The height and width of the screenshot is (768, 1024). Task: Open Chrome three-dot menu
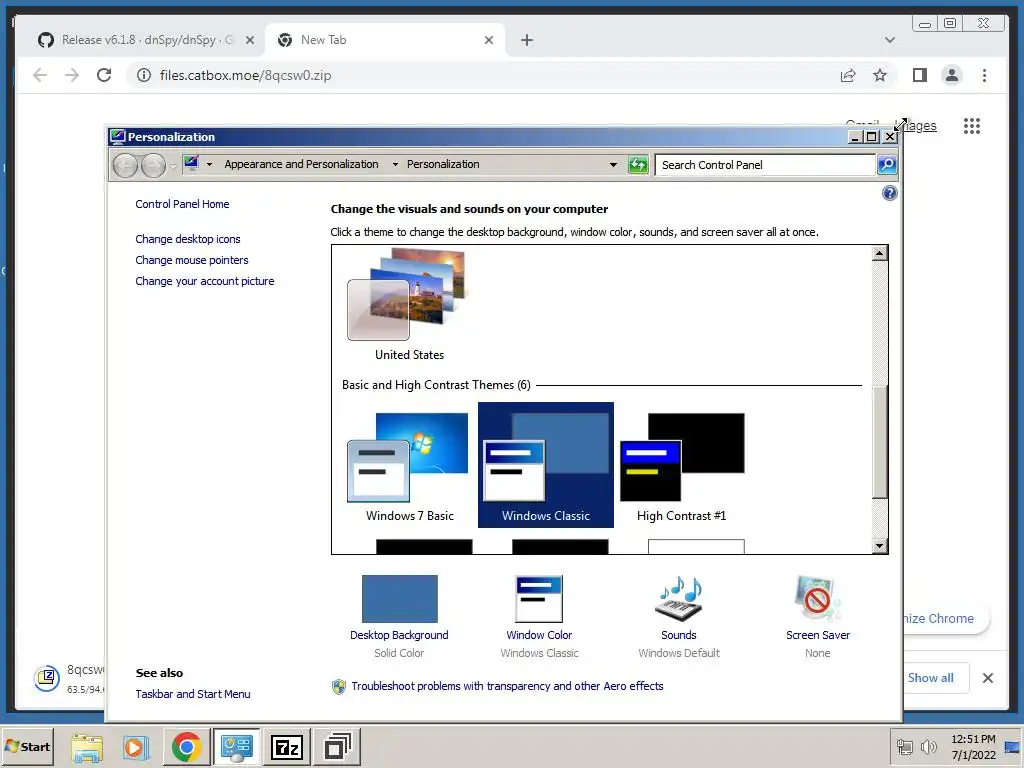click(x=984, y=75)
